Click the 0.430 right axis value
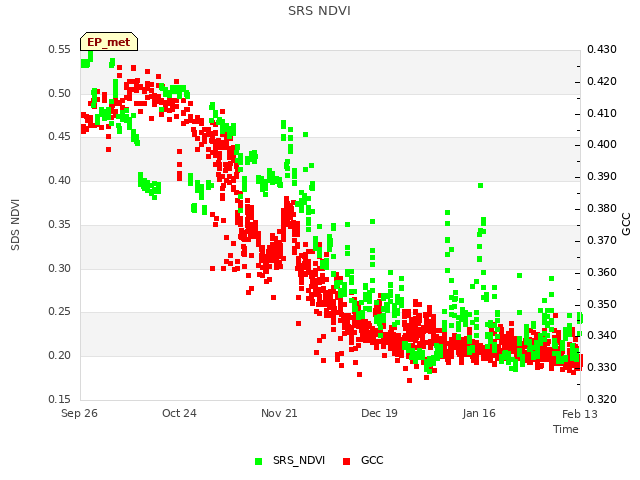Viewport: 640px width, 480px height. pyautogui.click(x=602, y=49)
